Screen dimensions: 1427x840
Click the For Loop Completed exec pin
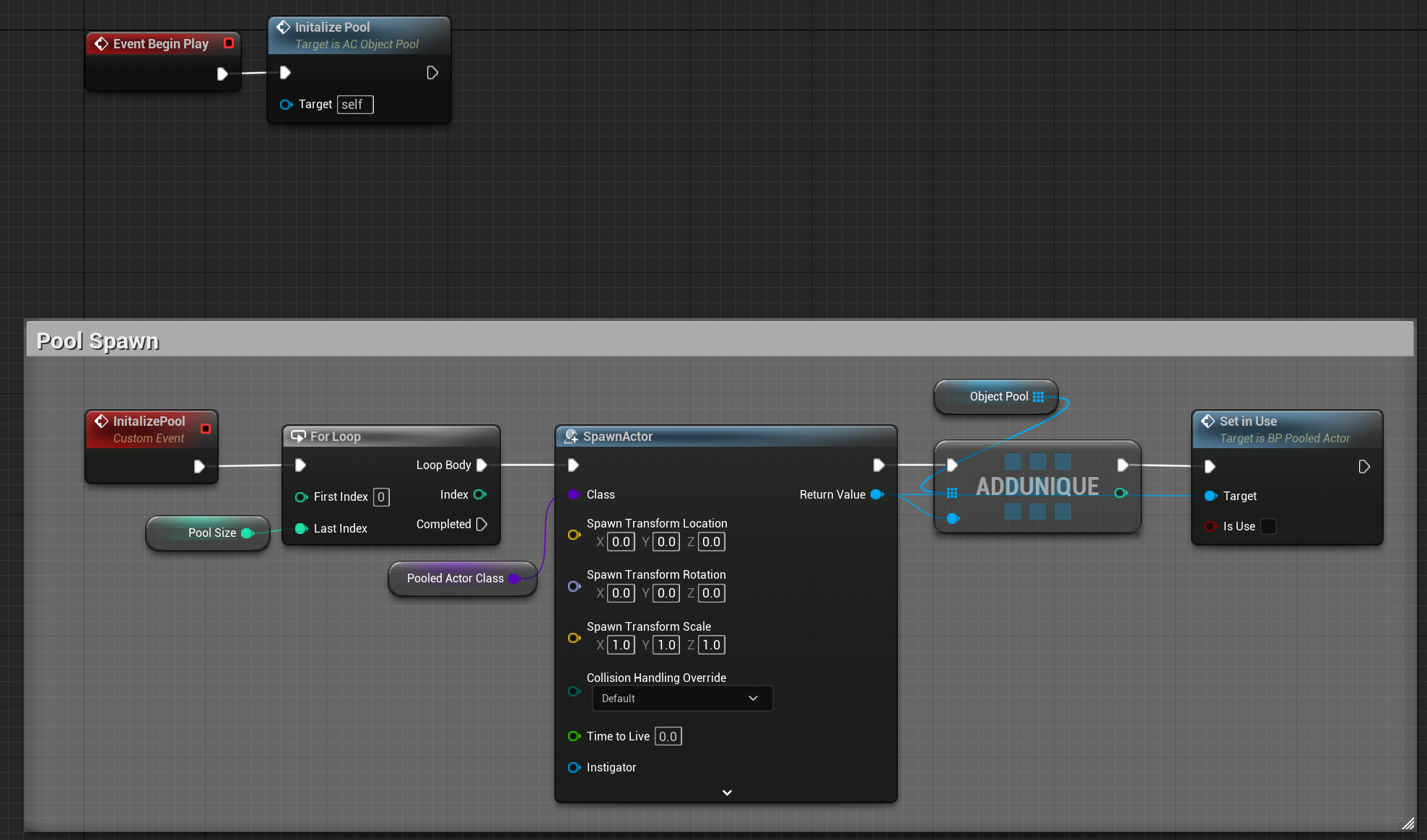482,524
